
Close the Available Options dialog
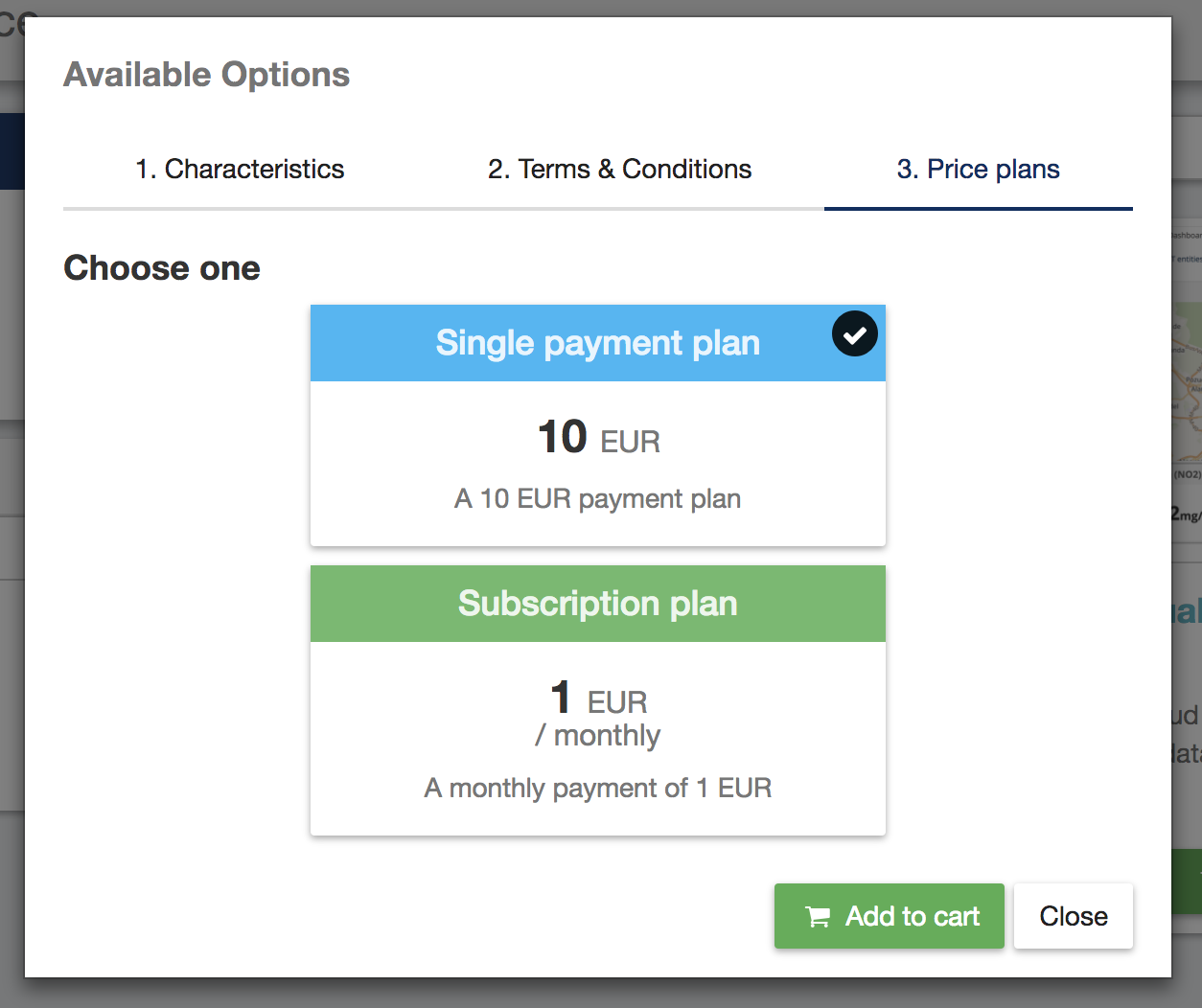1074,916
